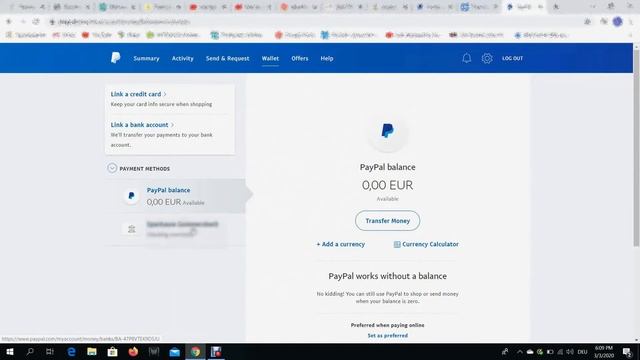Image resolution: width=640 pixels, height=360 pixels.
Task: Show hidden system tray icons
Action: pyautogui.click(x=519, y=351)
